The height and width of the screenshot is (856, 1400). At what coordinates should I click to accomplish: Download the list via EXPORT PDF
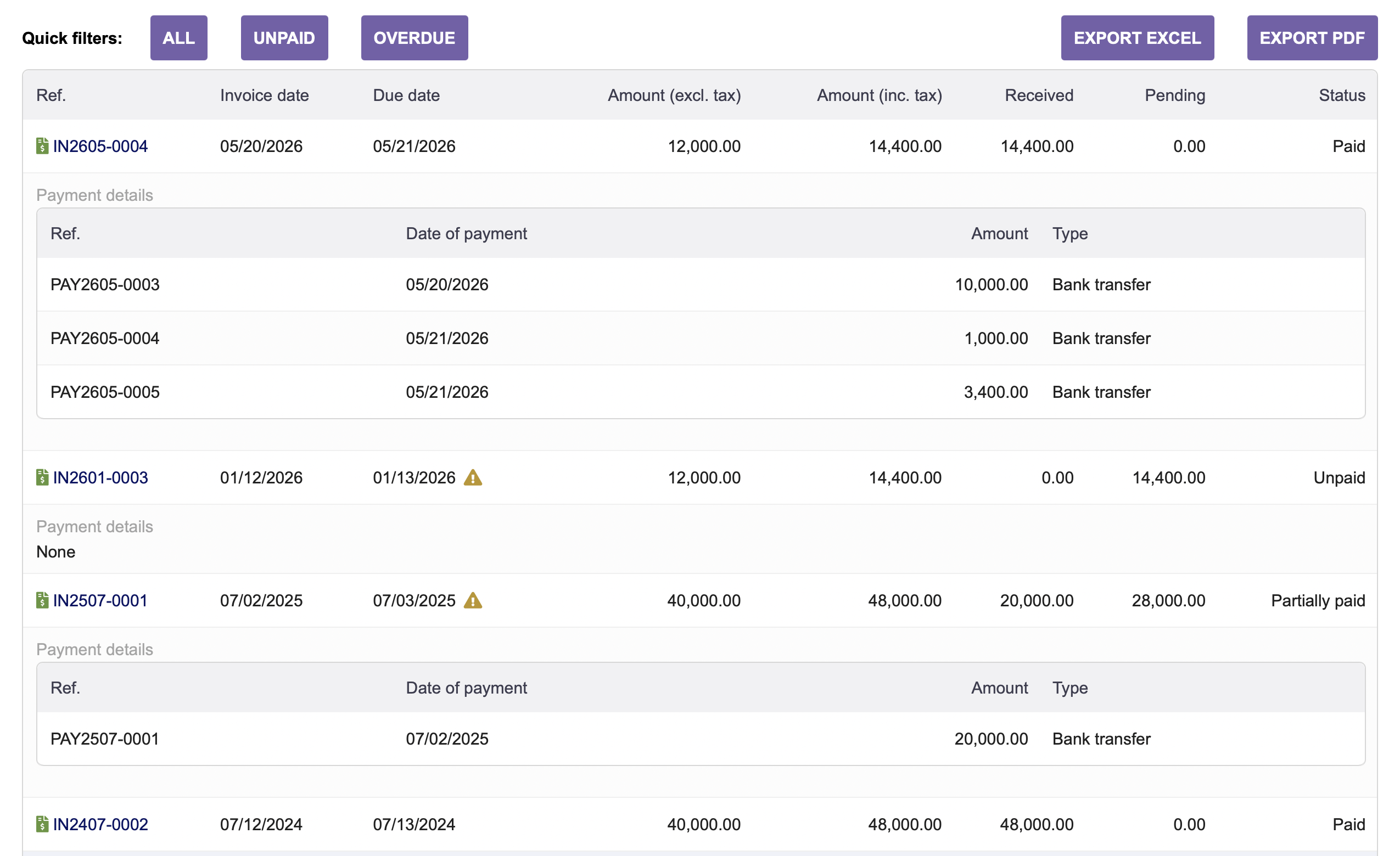(1312, 37)
